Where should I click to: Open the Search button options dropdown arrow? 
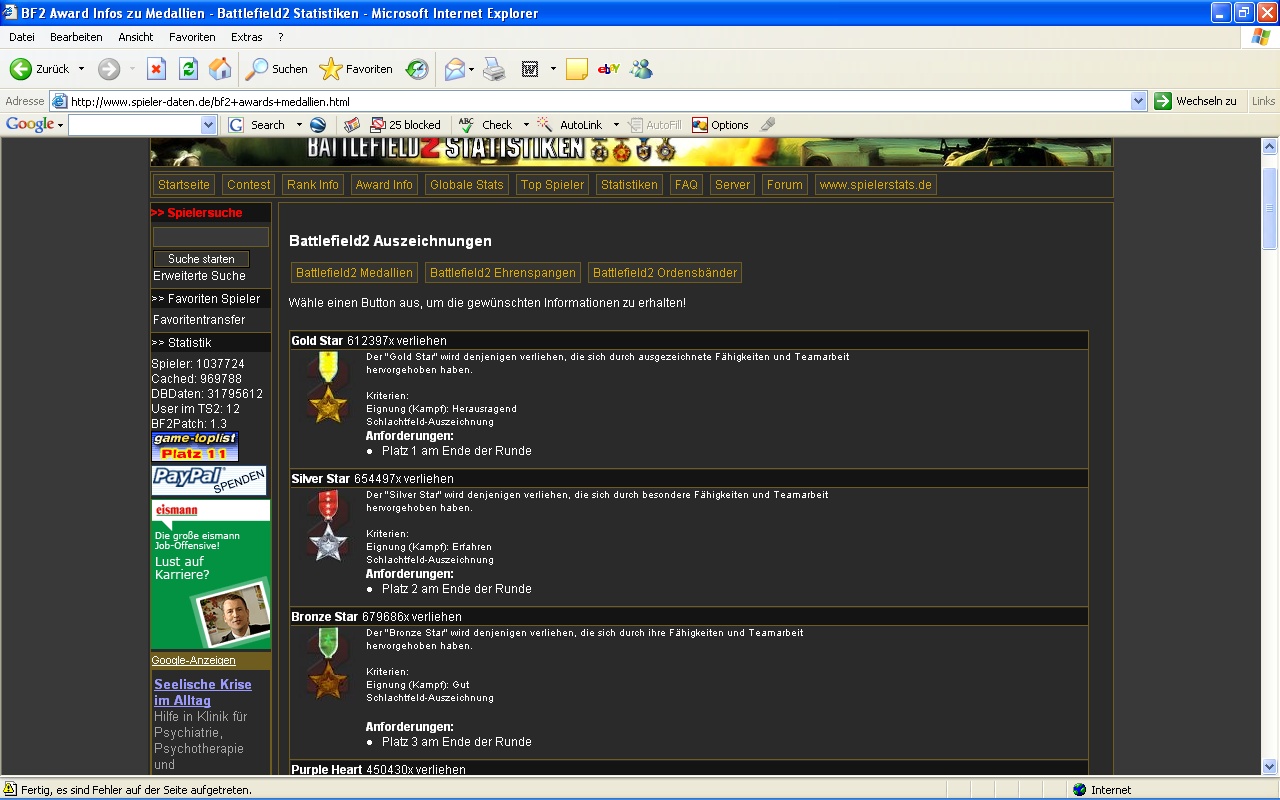[x=297, y=125]
